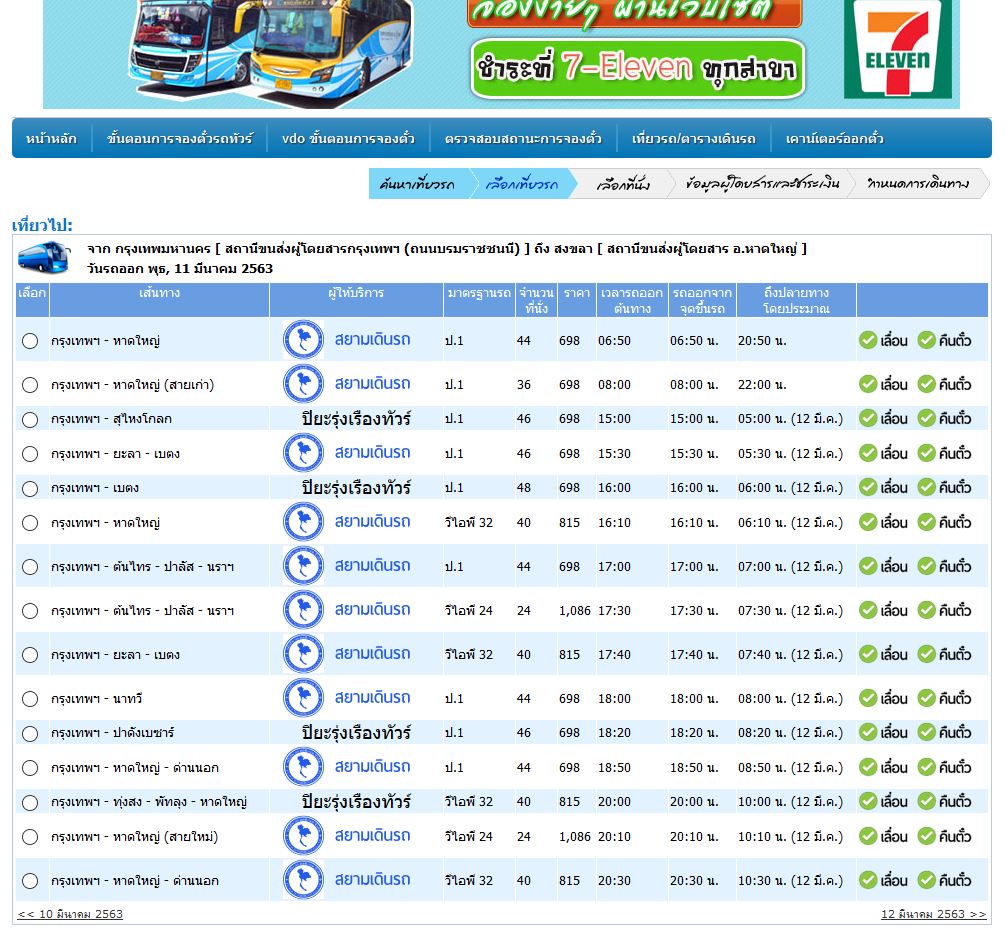Go to ค้นหาเที่ยวรถ step tab
This screenshot has height=933, width=1007.
tap(417, 184)
